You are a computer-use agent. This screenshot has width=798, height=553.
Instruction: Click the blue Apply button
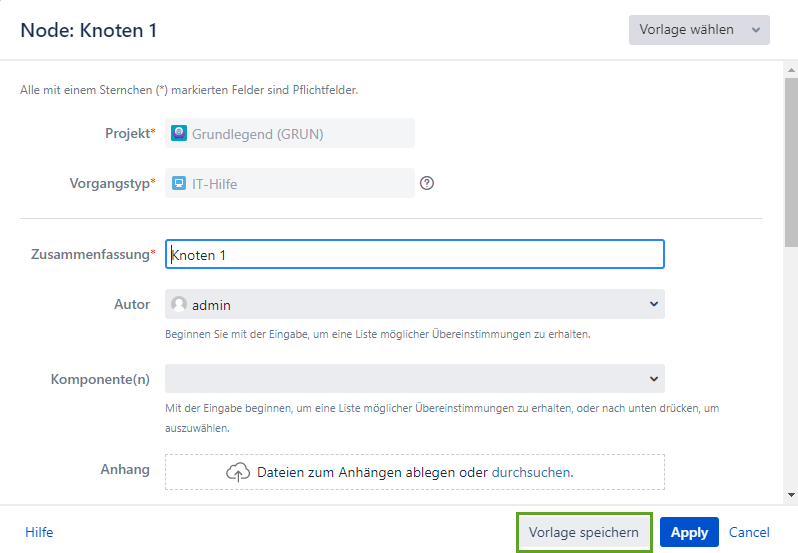(689, 532)
